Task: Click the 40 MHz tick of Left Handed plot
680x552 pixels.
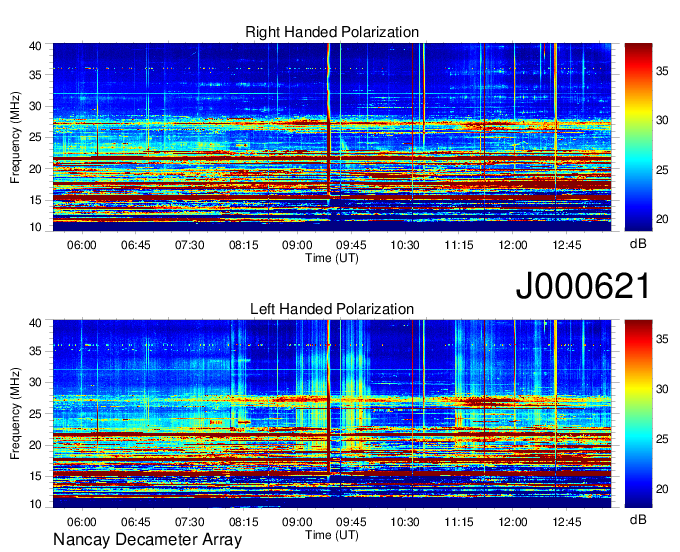Action: click(35, 323)
